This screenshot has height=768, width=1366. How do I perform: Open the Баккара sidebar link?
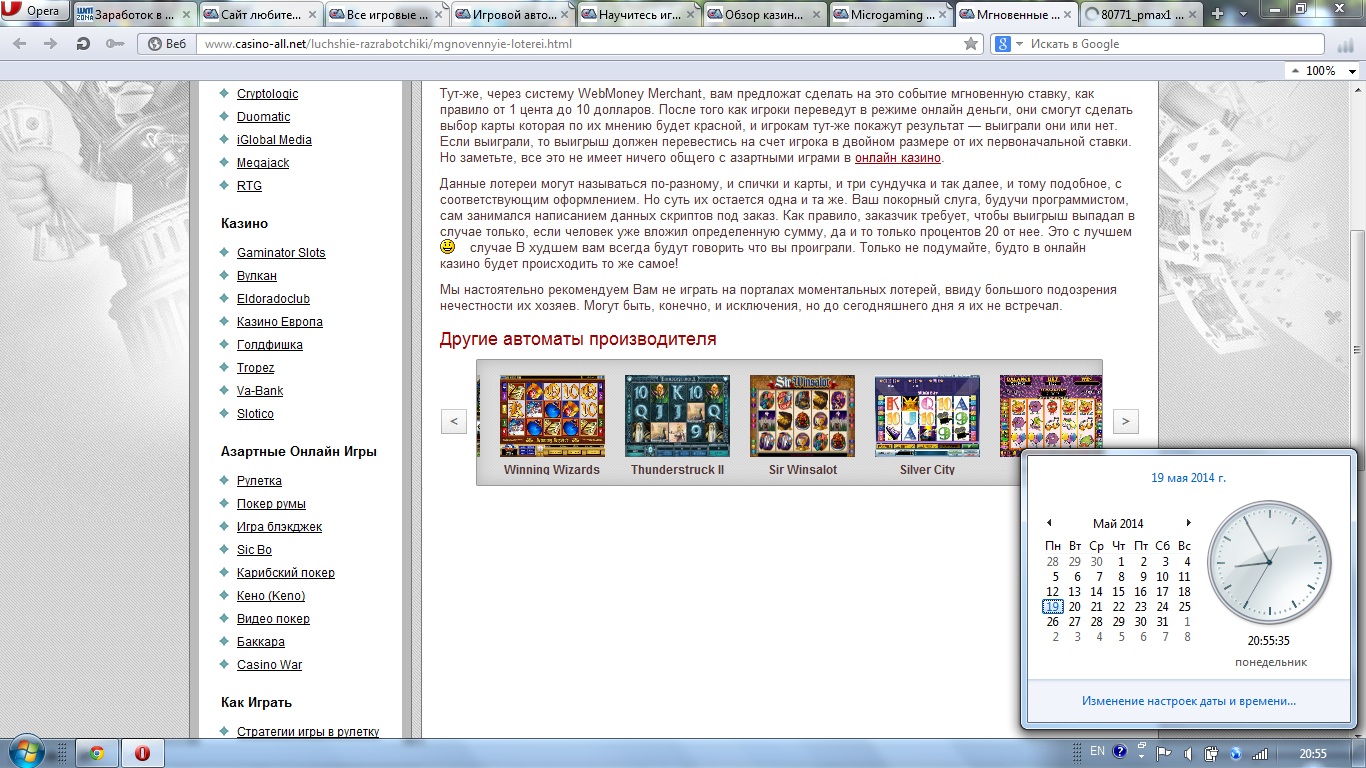pos(261,642)
